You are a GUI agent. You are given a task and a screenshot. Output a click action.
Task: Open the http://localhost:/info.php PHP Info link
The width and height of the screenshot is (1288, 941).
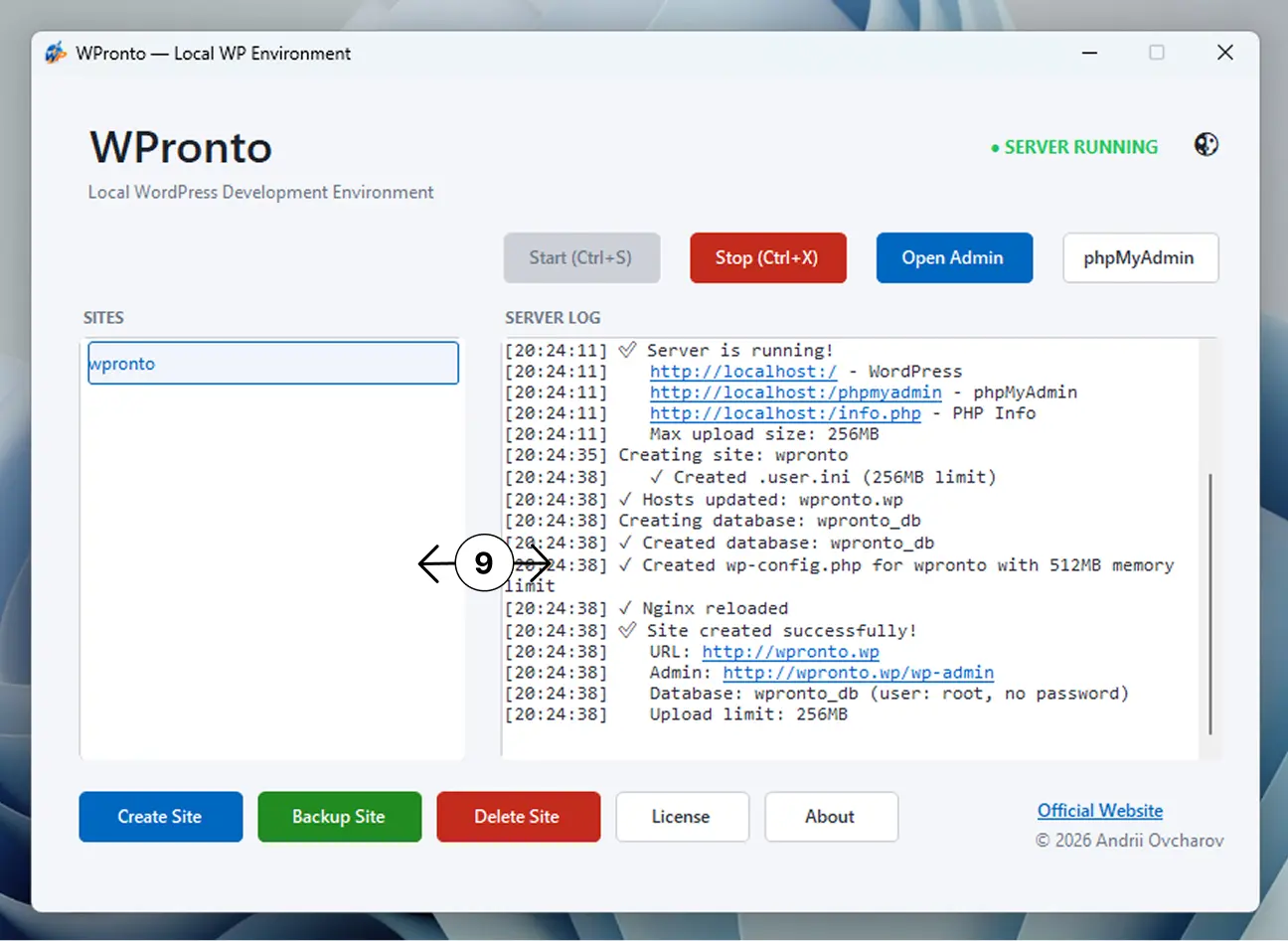(785, 413)
